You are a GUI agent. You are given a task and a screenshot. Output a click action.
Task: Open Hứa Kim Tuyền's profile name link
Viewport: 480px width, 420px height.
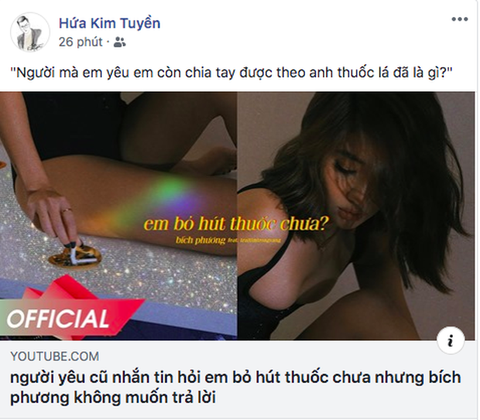[109, 23]
